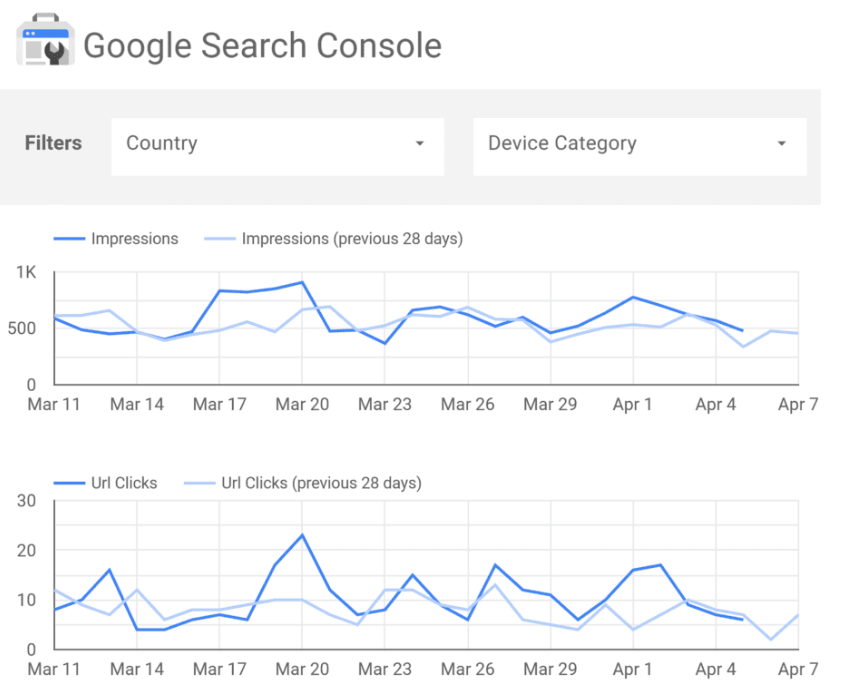Click the Google Search Console title
This screenshot has height=699, width=846.
pos(262,46)
